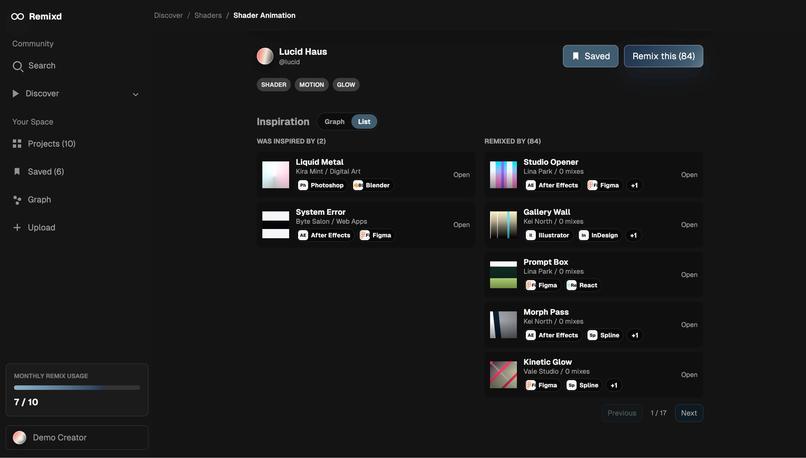This screenshot has height=458, width=806.
Task: Click the Remix this (84) button
Action: pyautogui.click(x=664, y=56)
